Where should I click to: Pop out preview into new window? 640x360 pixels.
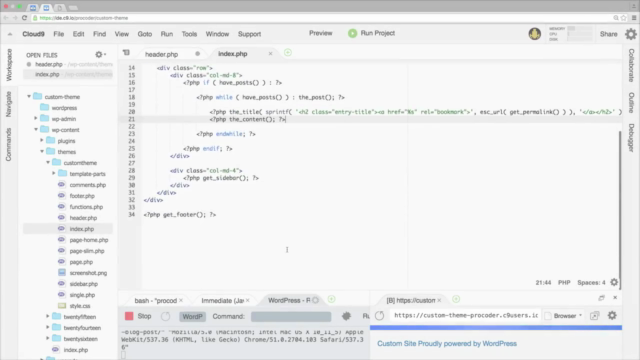[594, 316]
